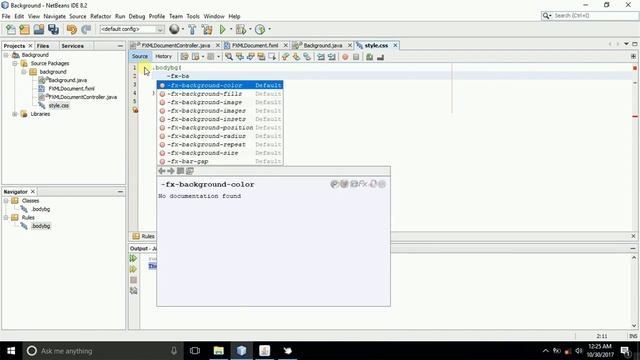The height and width of the screenshot is (360, 640).
Task: Open the Navigate menu
Action: tap(54, 16)
